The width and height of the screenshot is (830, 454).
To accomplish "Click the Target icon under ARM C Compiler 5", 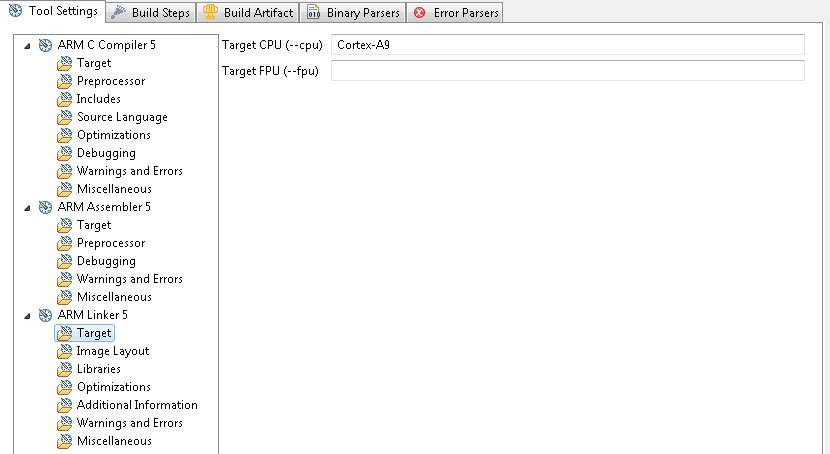I will point(65,63).
